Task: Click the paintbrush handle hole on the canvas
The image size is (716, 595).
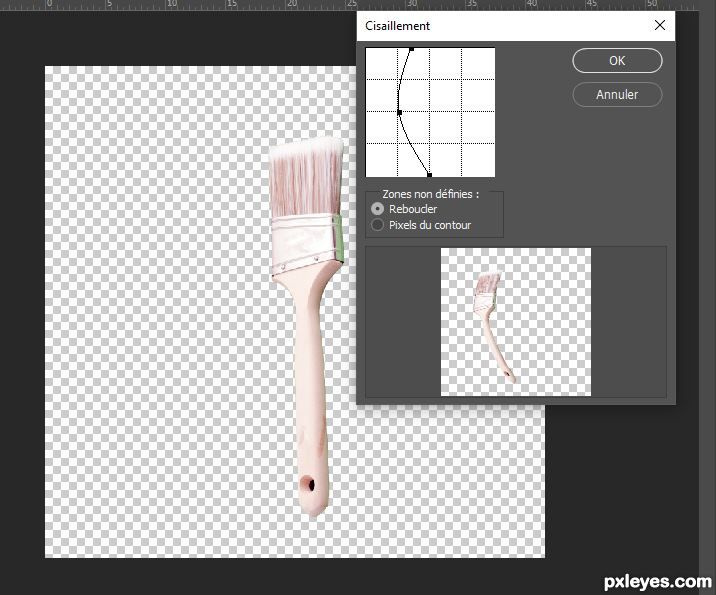Action: pyautogui.click(x=308, y=484)
